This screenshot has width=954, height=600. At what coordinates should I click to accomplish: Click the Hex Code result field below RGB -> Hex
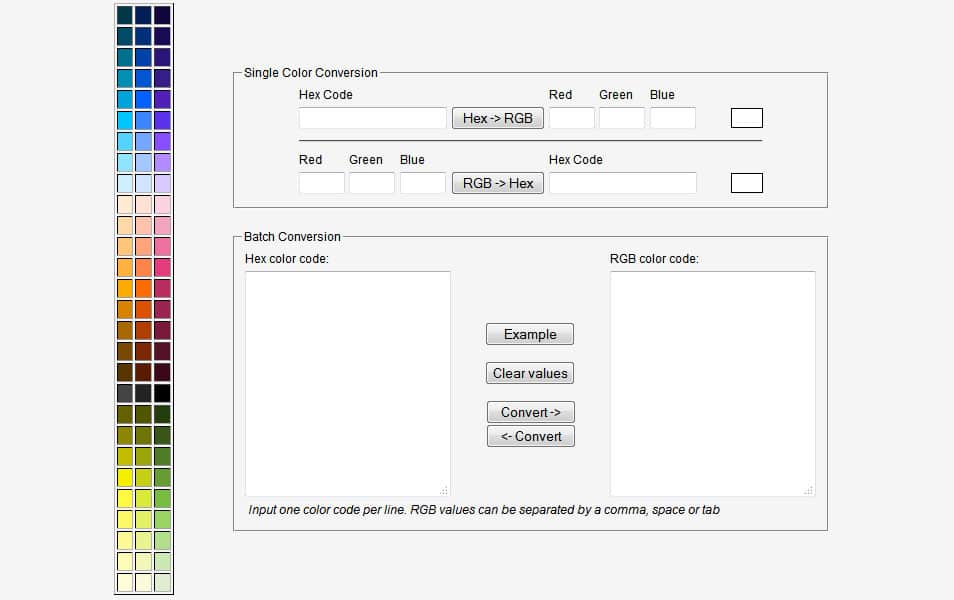(x=622, y=183)
